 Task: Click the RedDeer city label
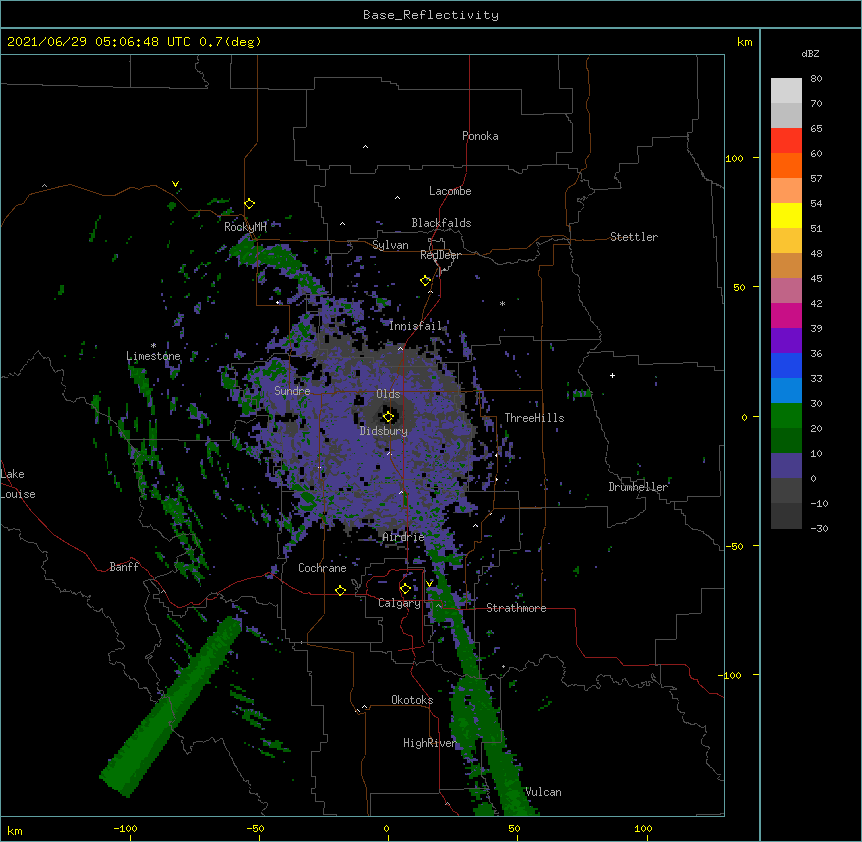[x=440, y=255]
